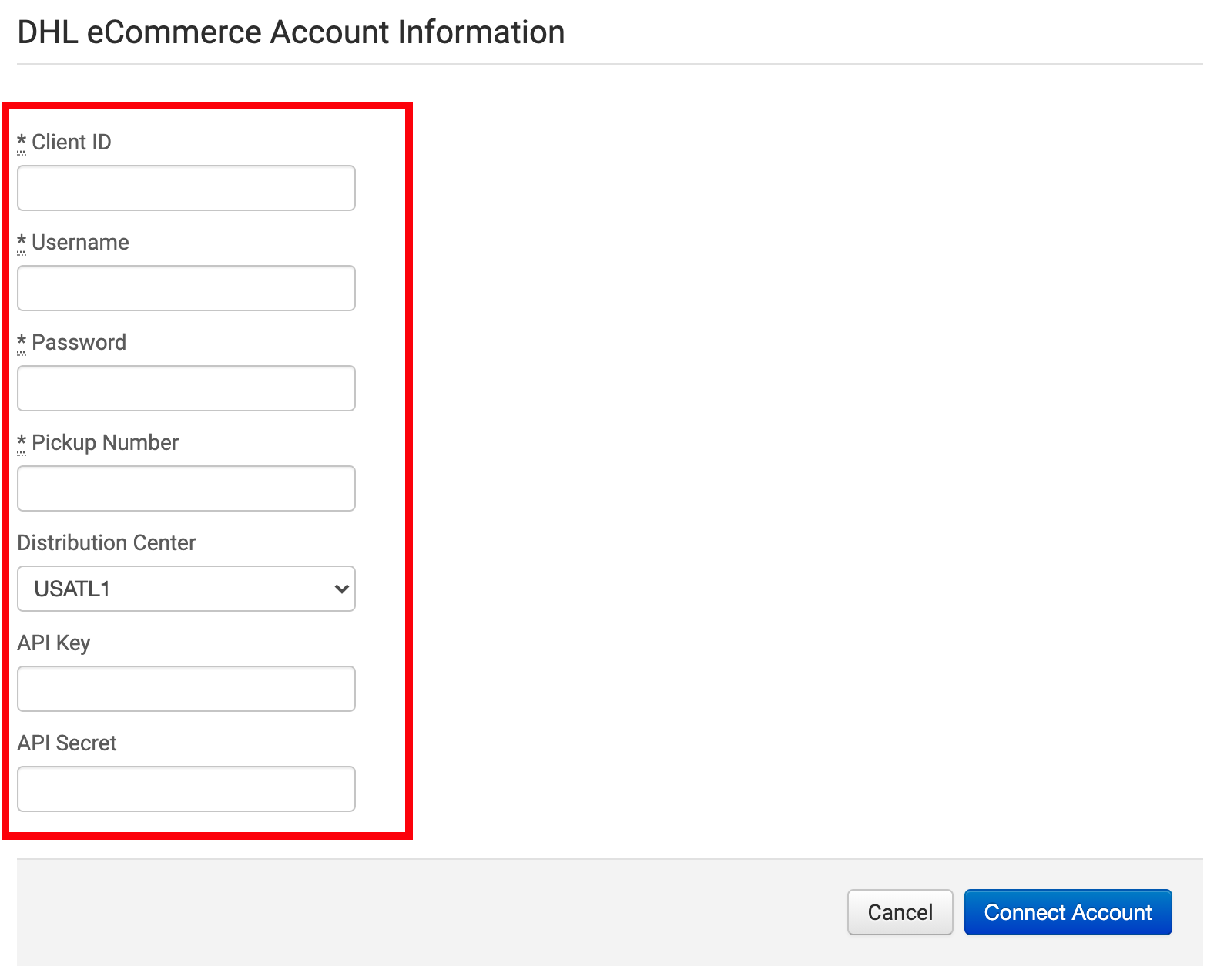Select the Password input field

pyautogui.click(x=186, y=388)
